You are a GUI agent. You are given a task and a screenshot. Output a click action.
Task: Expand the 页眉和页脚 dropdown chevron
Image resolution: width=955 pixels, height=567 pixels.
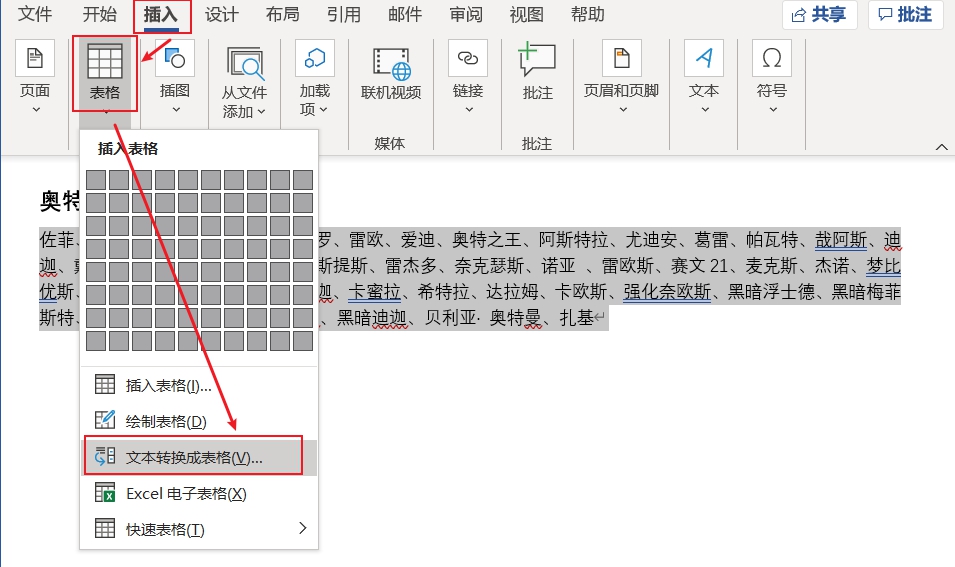[x=622, y=110]
